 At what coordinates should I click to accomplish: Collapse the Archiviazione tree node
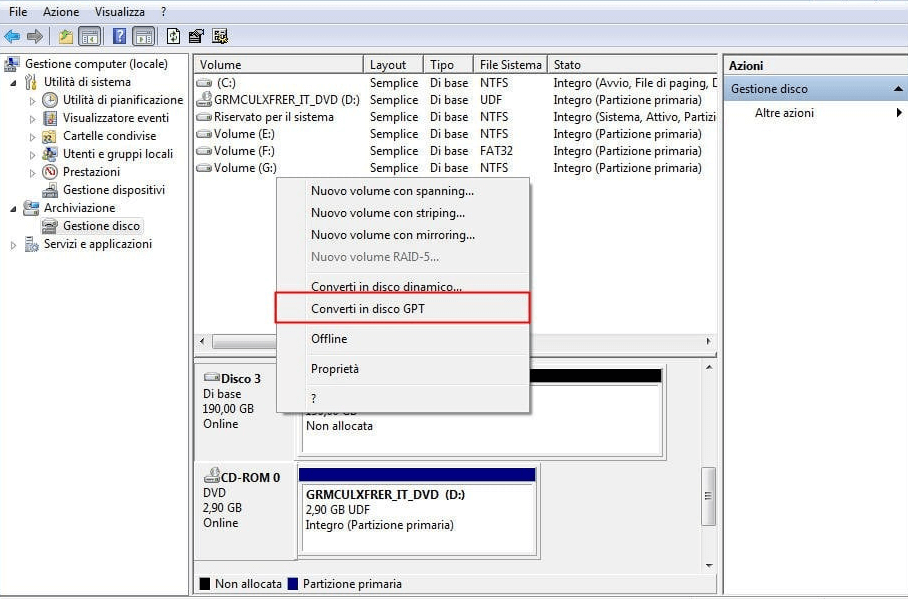[x=13, y=209]
